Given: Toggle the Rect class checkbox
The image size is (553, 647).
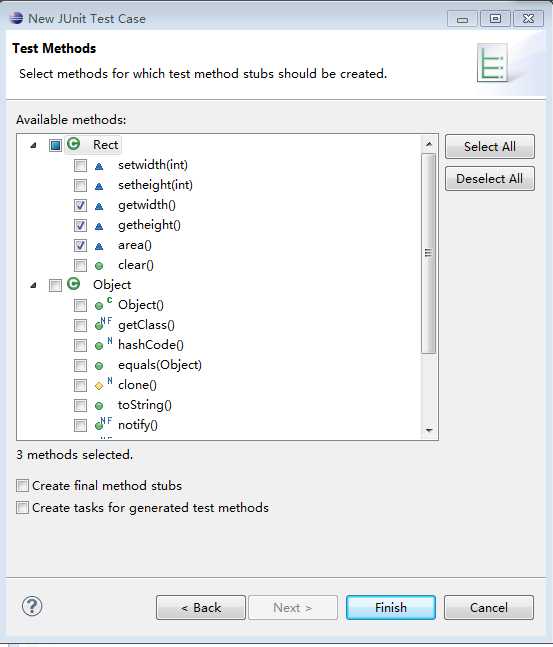Looking at the screenshot, I should (x=55, y=145).
